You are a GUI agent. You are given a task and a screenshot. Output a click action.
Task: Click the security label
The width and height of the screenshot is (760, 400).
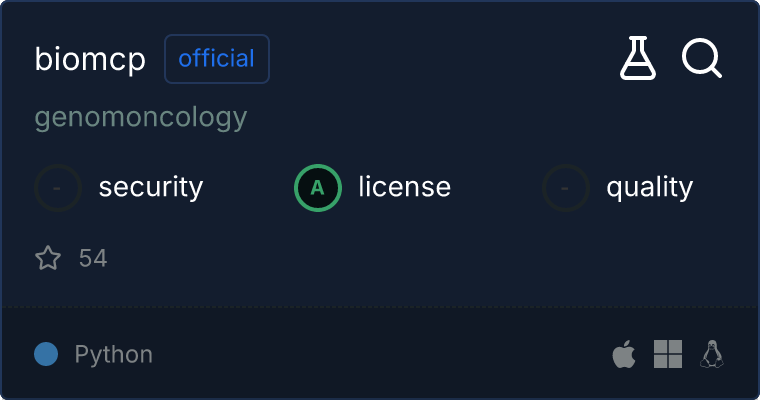pyautogui.click(x=151, y=187)
